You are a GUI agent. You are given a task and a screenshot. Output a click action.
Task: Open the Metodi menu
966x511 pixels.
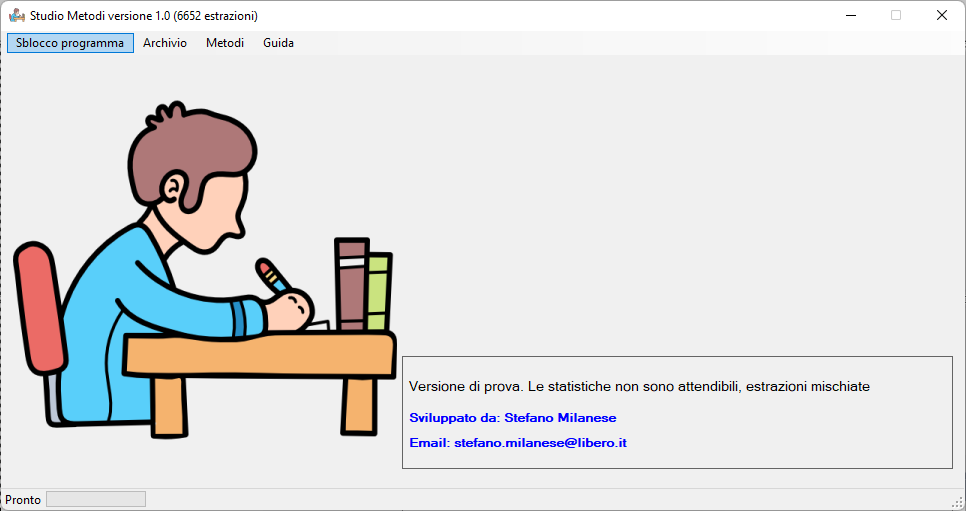coord(225,43)
